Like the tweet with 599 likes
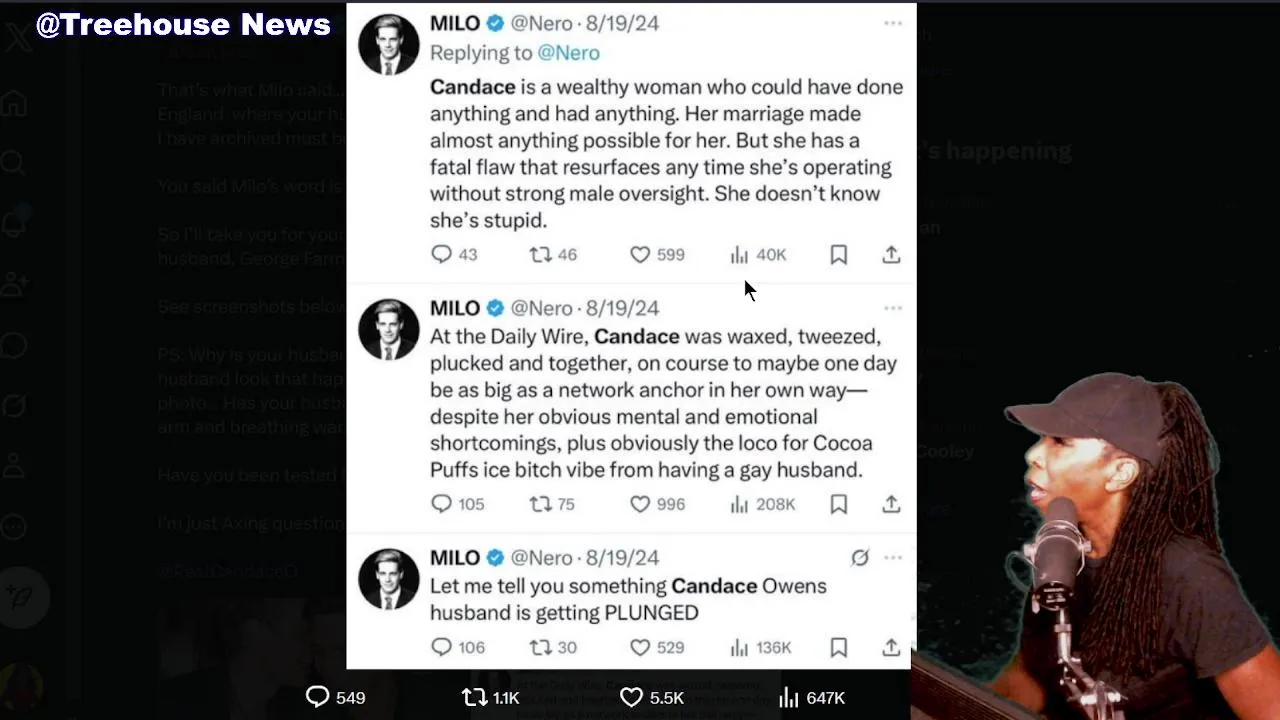The image size is (1280, 720). click(x=640, y=255)
